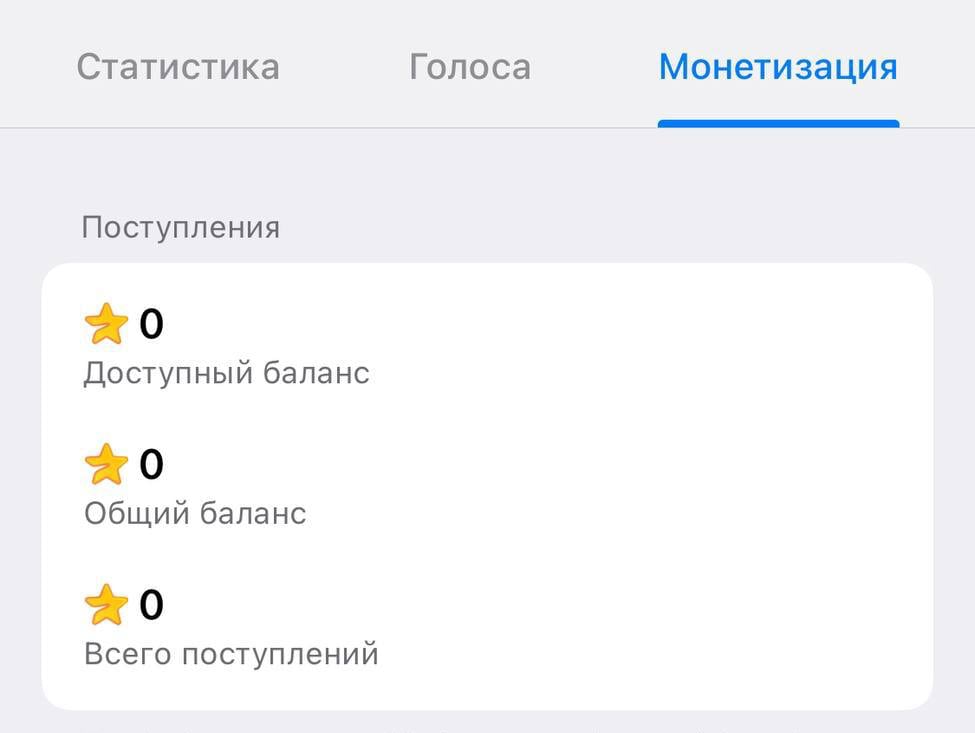Tap the Общий баланс label

[x=195, y=514]
